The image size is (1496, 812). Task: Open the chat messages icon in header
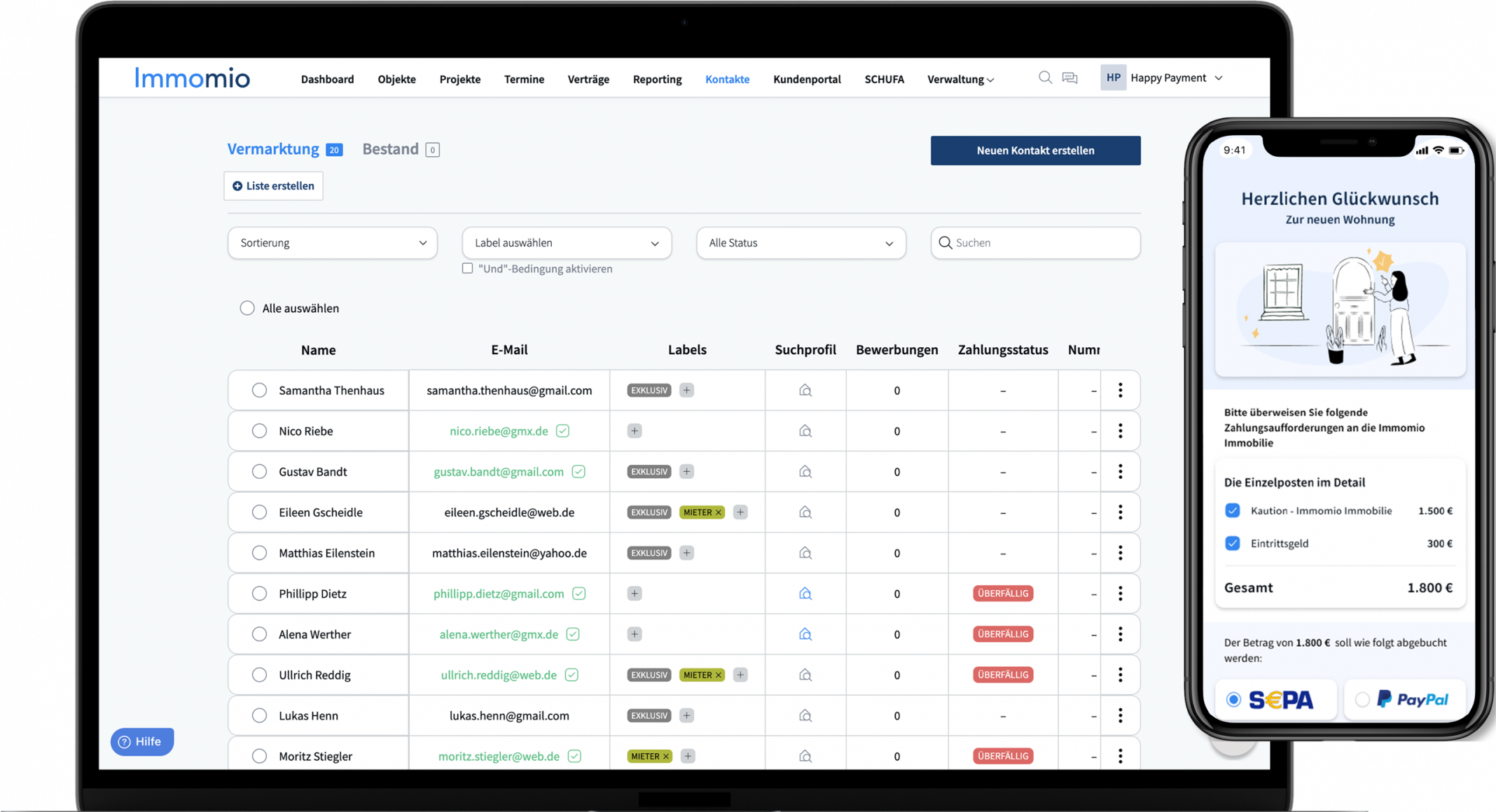click(x=1069, y=78)
